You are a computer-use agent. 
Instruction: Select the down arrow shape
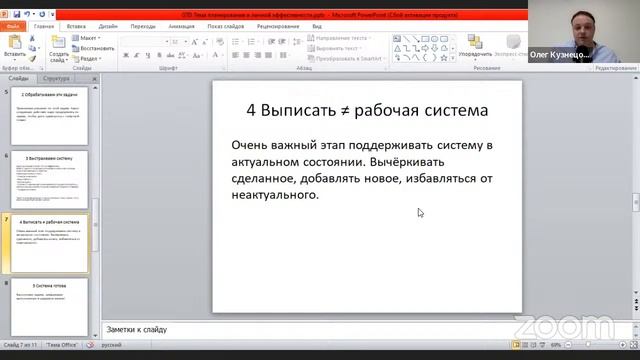pos(434,49)
